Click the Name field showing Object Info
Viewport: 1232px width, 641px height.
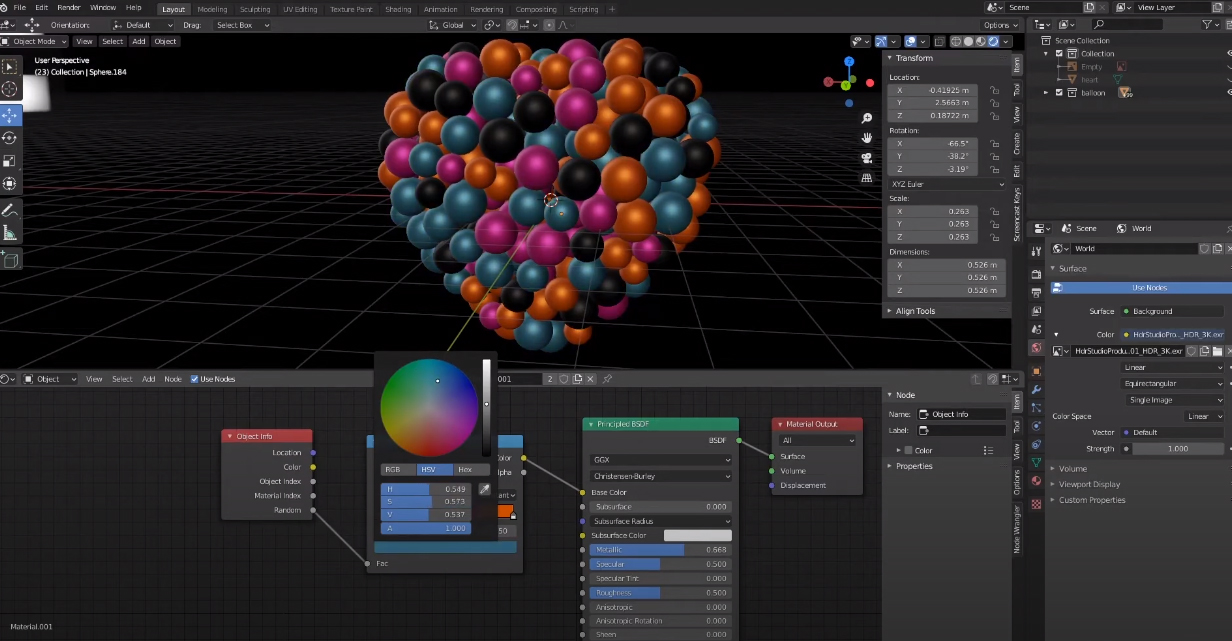pyautogui.click(x=963, y=414)
